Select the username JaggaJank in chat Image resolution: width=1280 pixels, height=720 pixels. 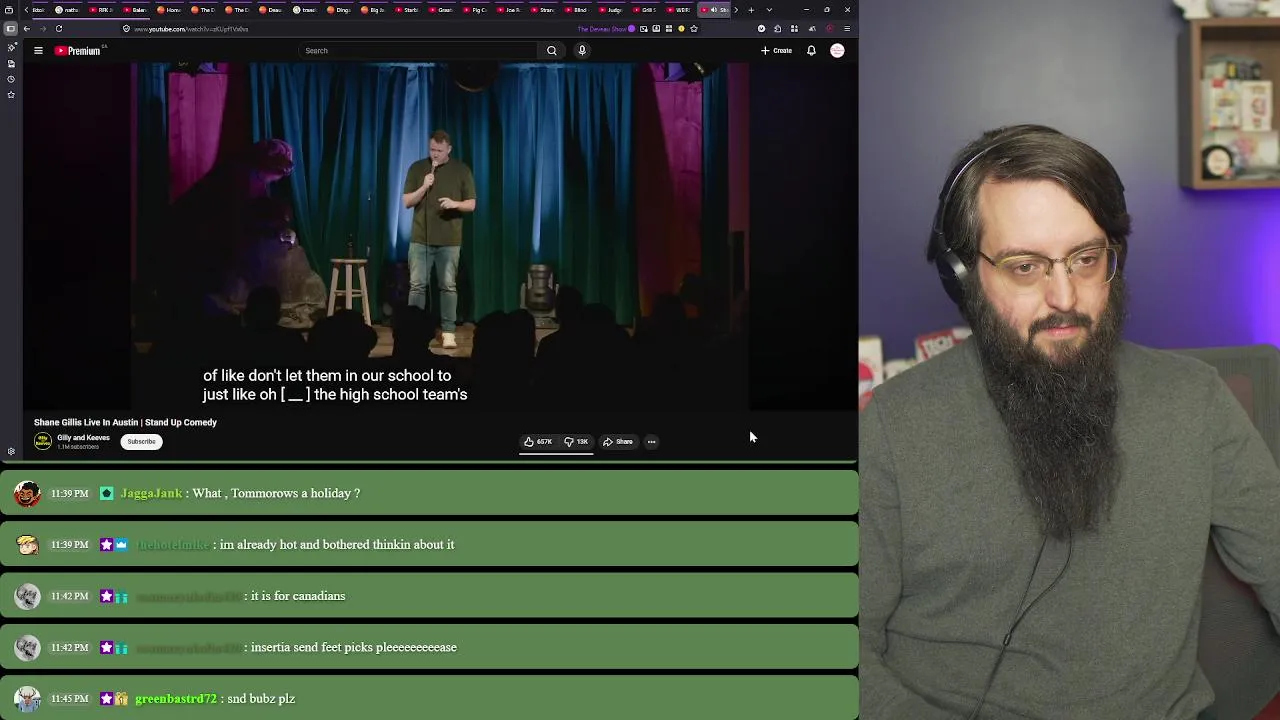tap(151, 493)
